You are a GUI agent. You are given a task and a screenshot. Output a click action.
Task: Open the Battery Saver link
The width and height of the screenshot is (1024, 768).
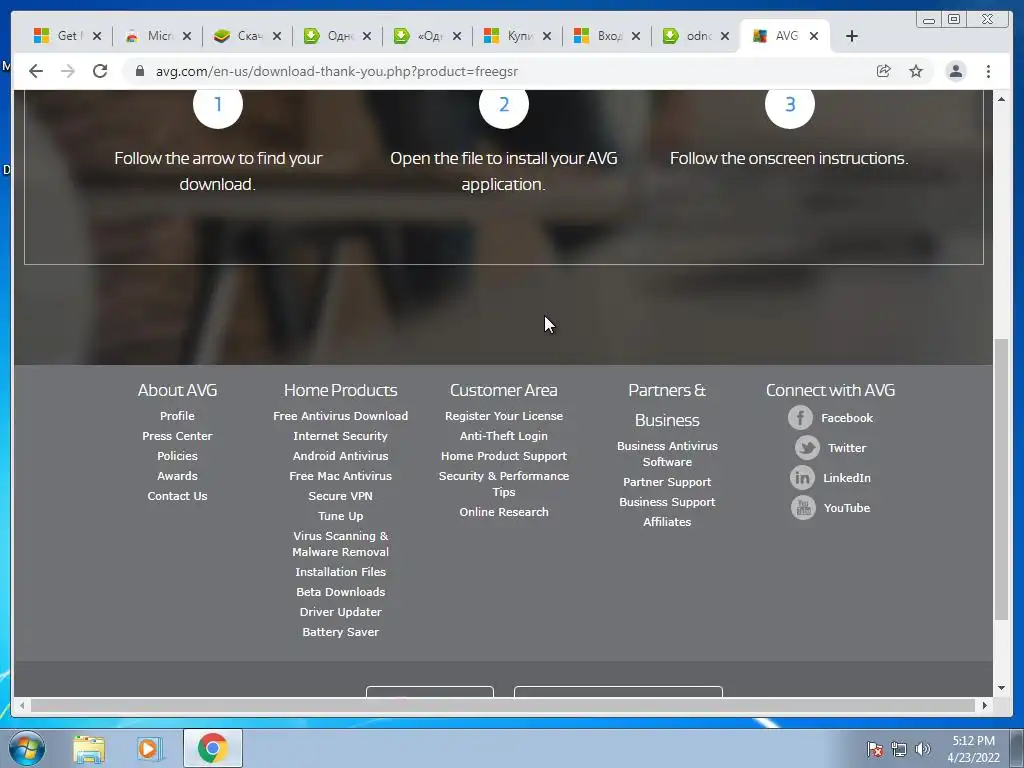[x=340, y=632]
